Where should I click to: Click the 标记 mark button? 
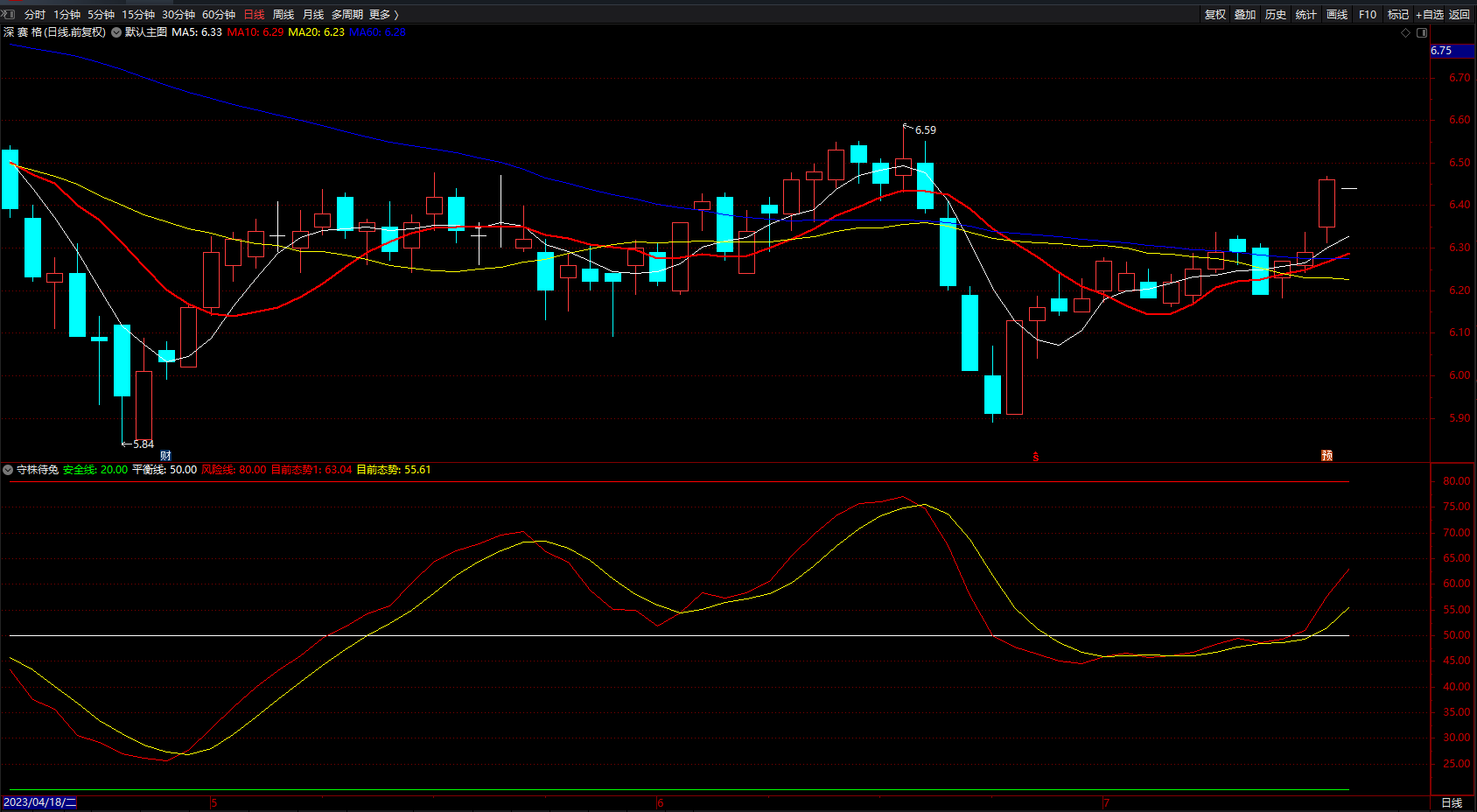(x=1398, y=14)
